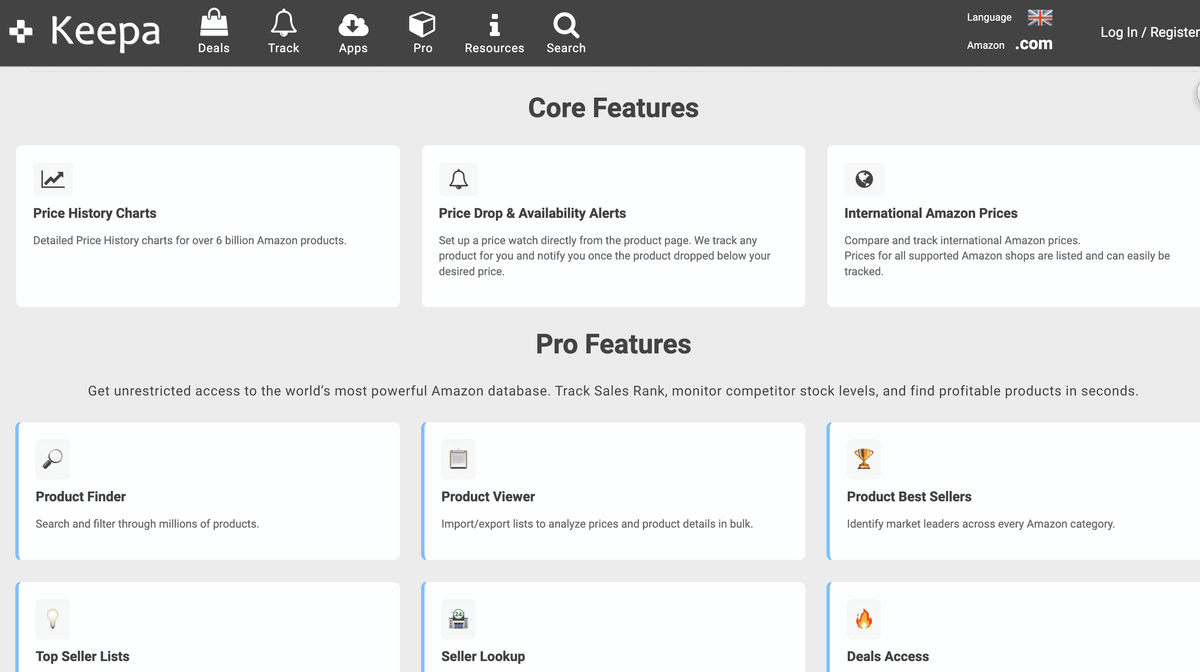Open the Deals shopping bag icon
Image resolution: width=1200 pixels, height=672 pixels.
click(214, 22)
